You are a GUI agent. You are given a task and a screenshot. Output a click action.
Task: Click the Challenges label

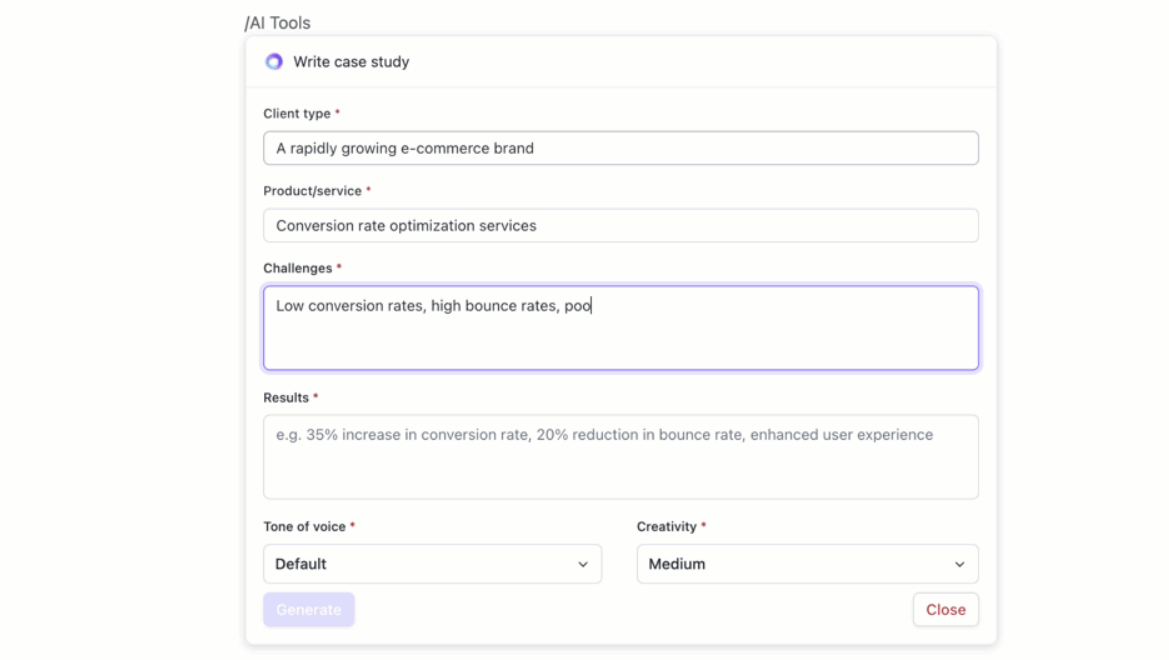point(297,268)
